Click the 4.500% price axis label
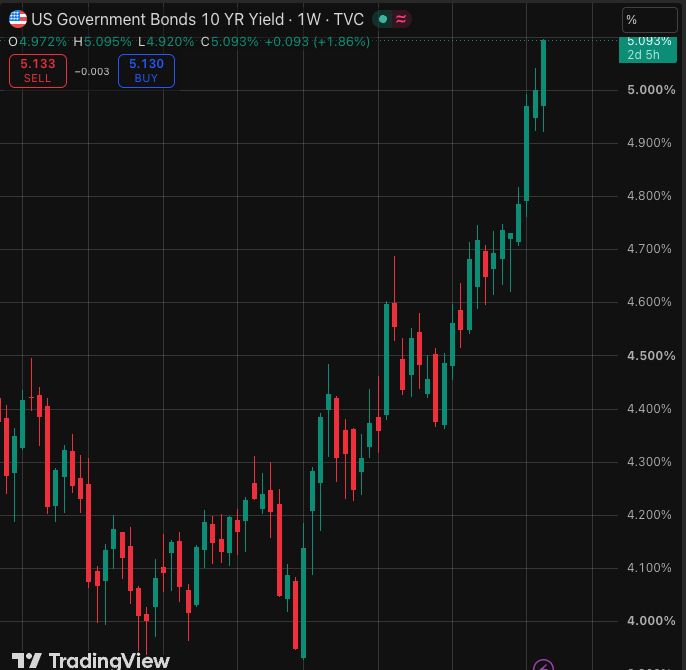This screenshot has height=670, width=686. point(651,356)
